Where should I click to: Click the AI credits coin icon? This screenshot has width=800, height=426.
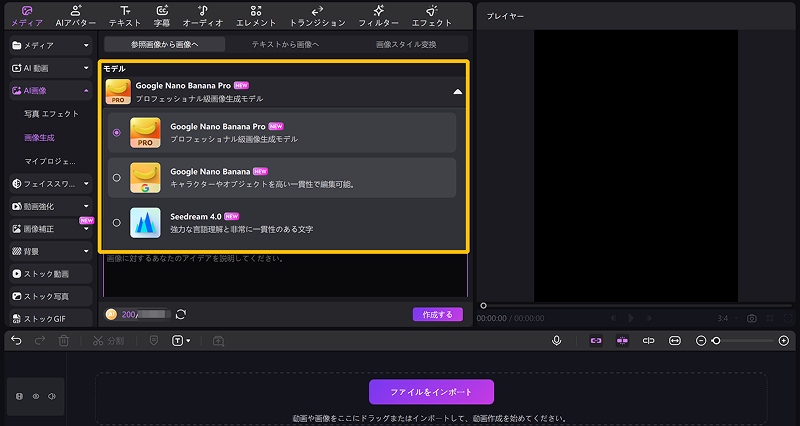111,314
